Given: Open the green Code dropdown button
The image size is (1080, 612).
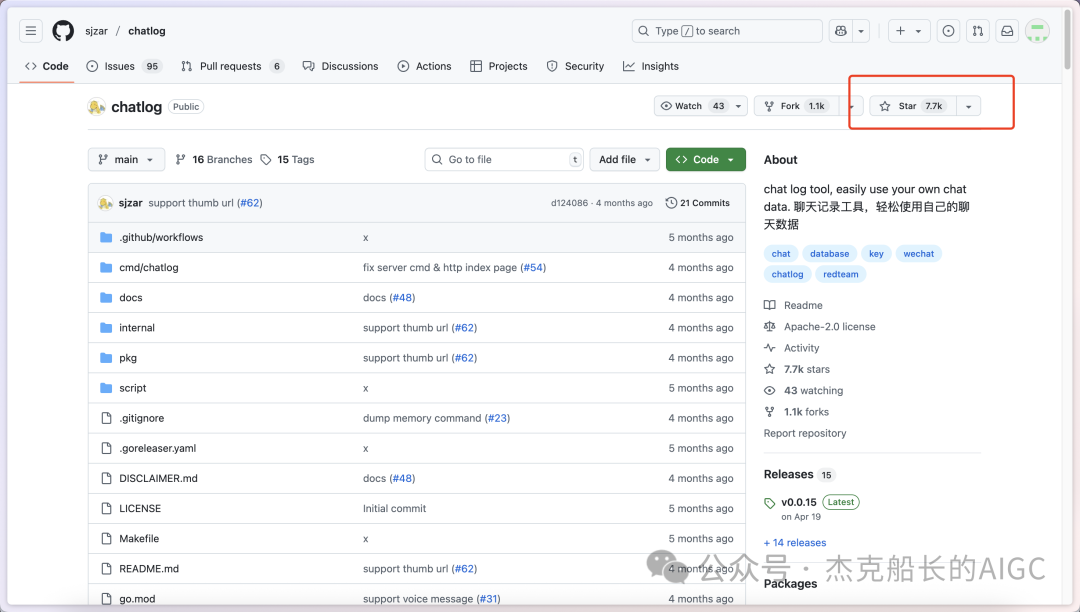Looking at the screenshot, I should (705, 159).
